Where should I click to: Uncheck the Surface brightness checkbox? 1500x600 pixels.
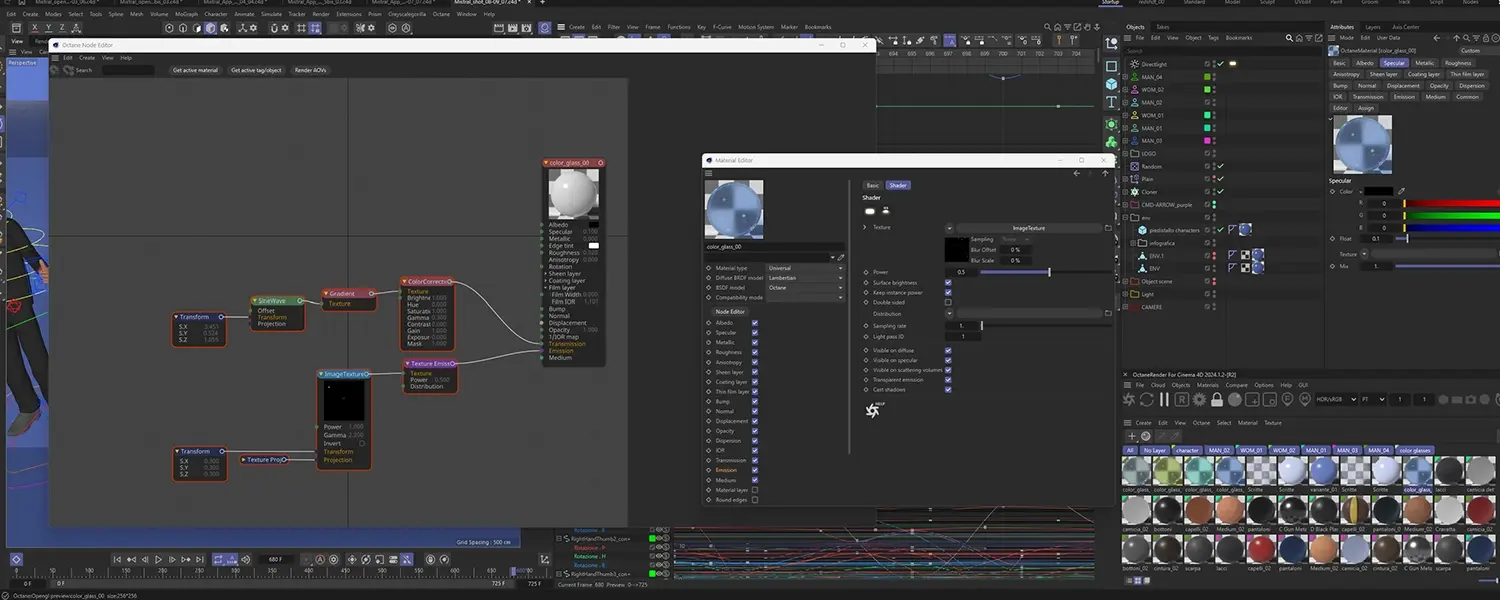(948, 282)
